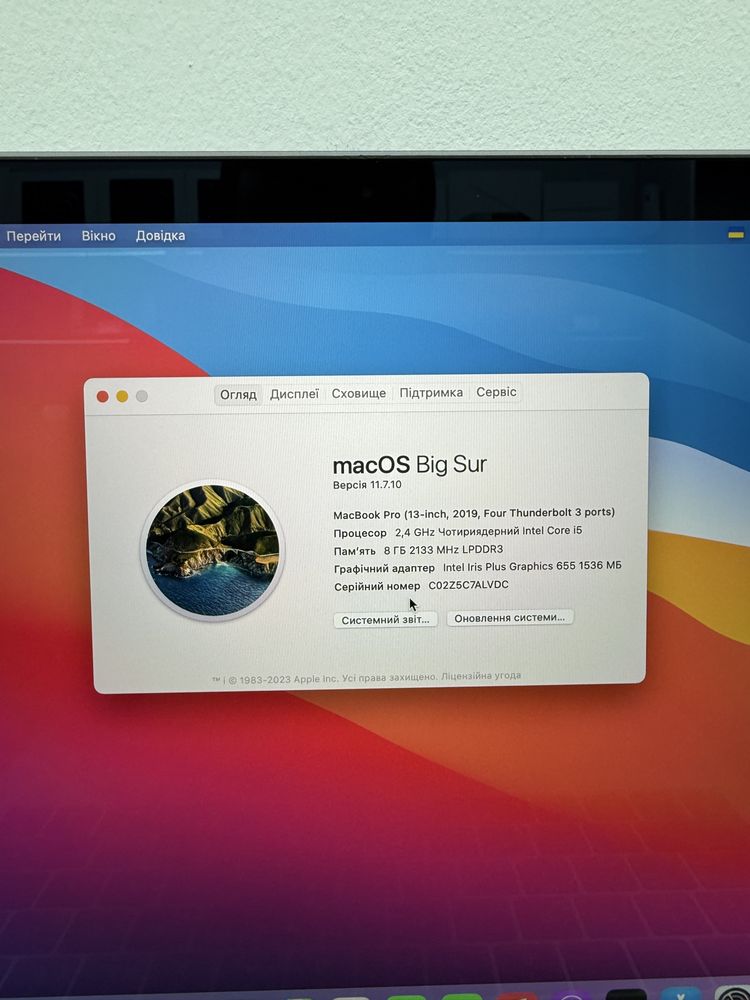Click the macOS Big Sur title
Screen dimensions: 750x1000
click(409, 465)
